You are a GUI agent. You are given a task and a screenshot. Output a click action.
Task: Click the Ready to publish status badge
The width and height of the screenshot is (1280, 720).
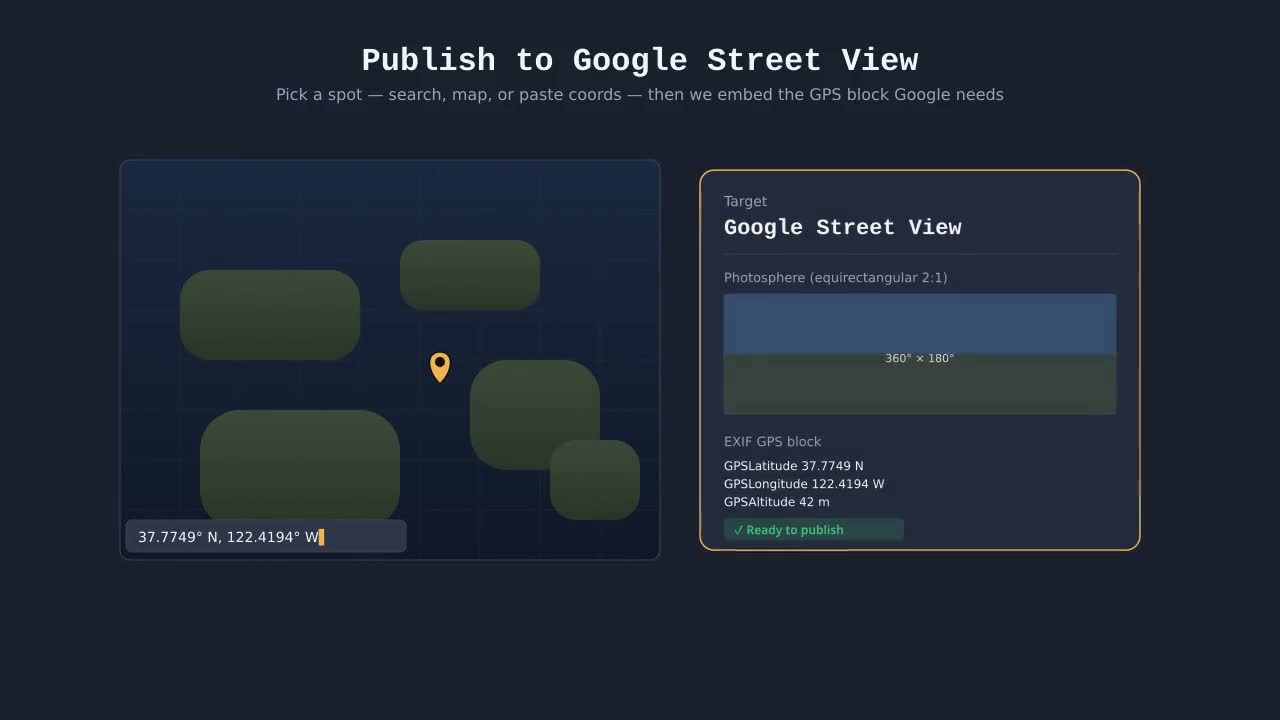(814, 530)
